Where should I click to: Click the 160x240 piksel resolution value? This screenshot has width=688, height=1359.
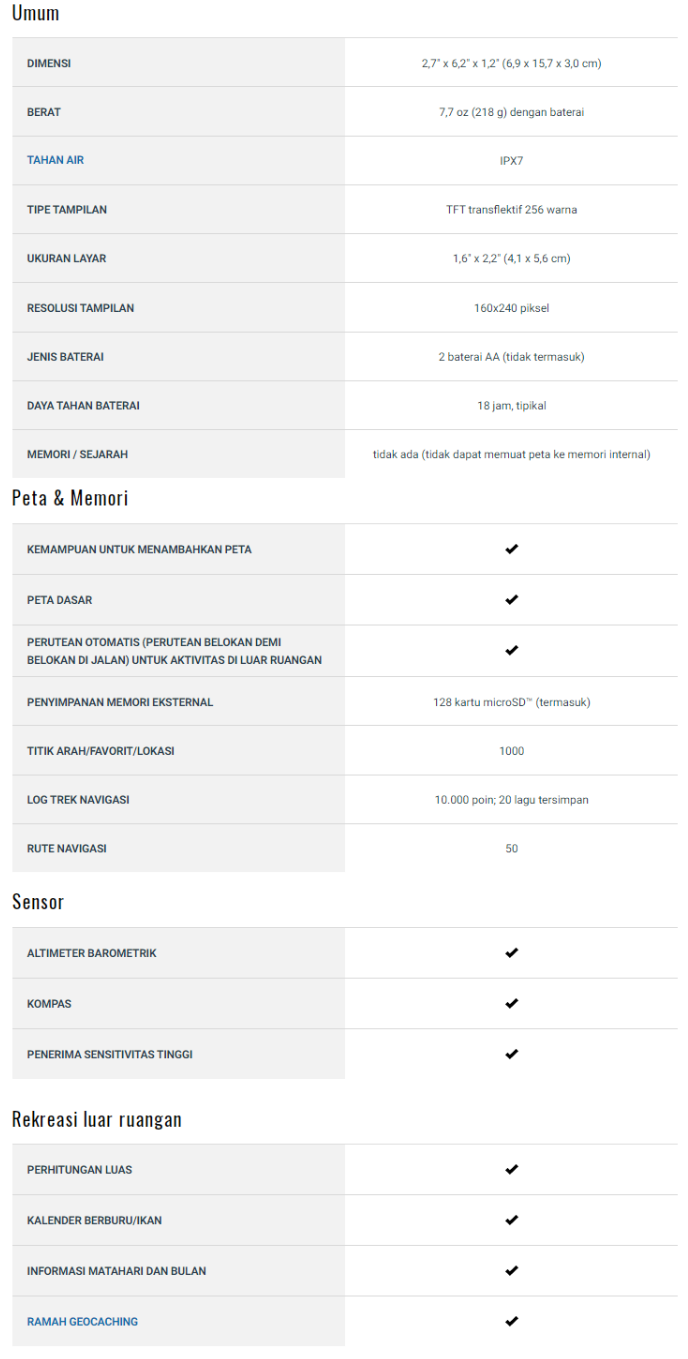click(511, 308)
